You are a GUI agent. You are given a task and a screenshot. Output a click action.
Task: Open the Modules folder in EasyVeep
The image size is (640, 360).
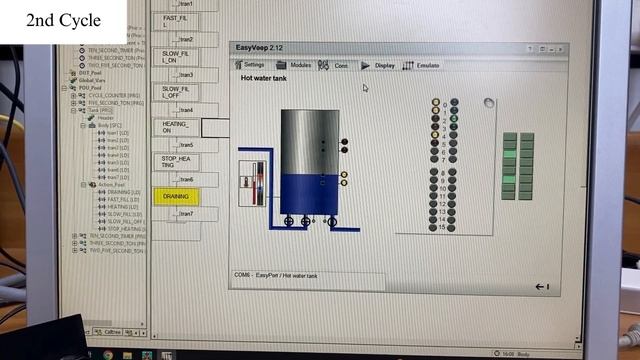[293, 65]
